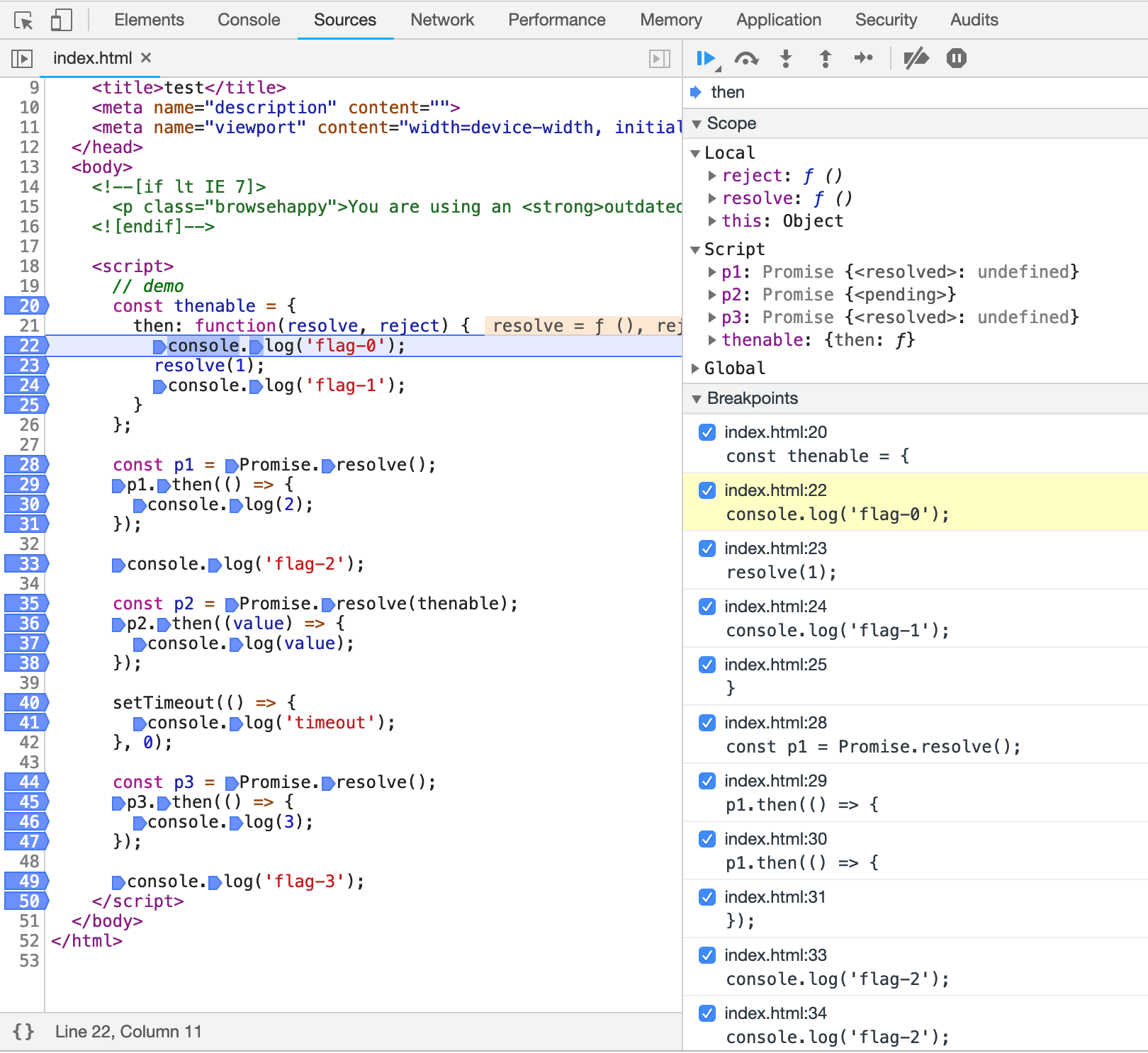Viewport: 1148px width, 1053px height.
Task: Open the Security tab
Action: pyautogui.click(x=886, y=20)
